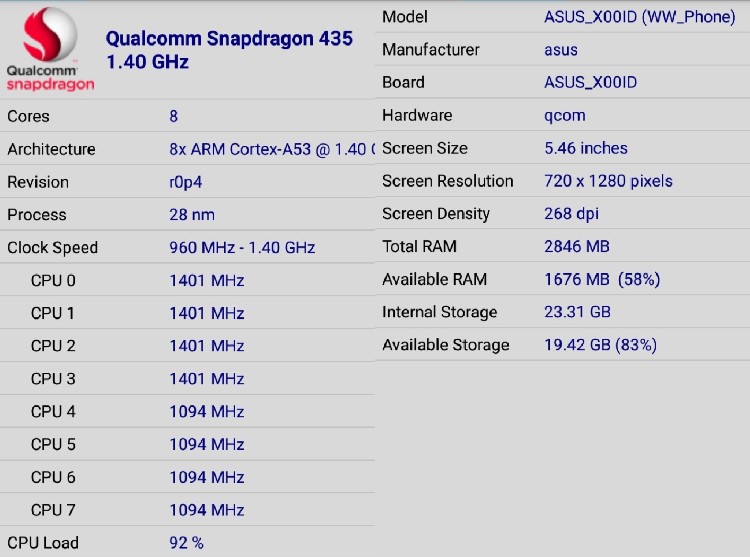
Task: Select the CPU 7 label
Action: pyautogui.click(x=53, y=510)
